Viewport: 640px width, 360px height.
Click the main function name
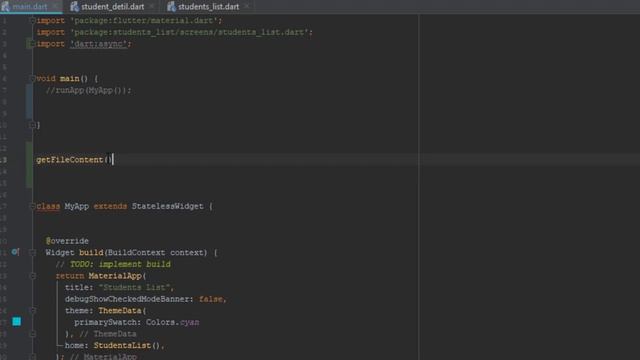click(69, 78)
